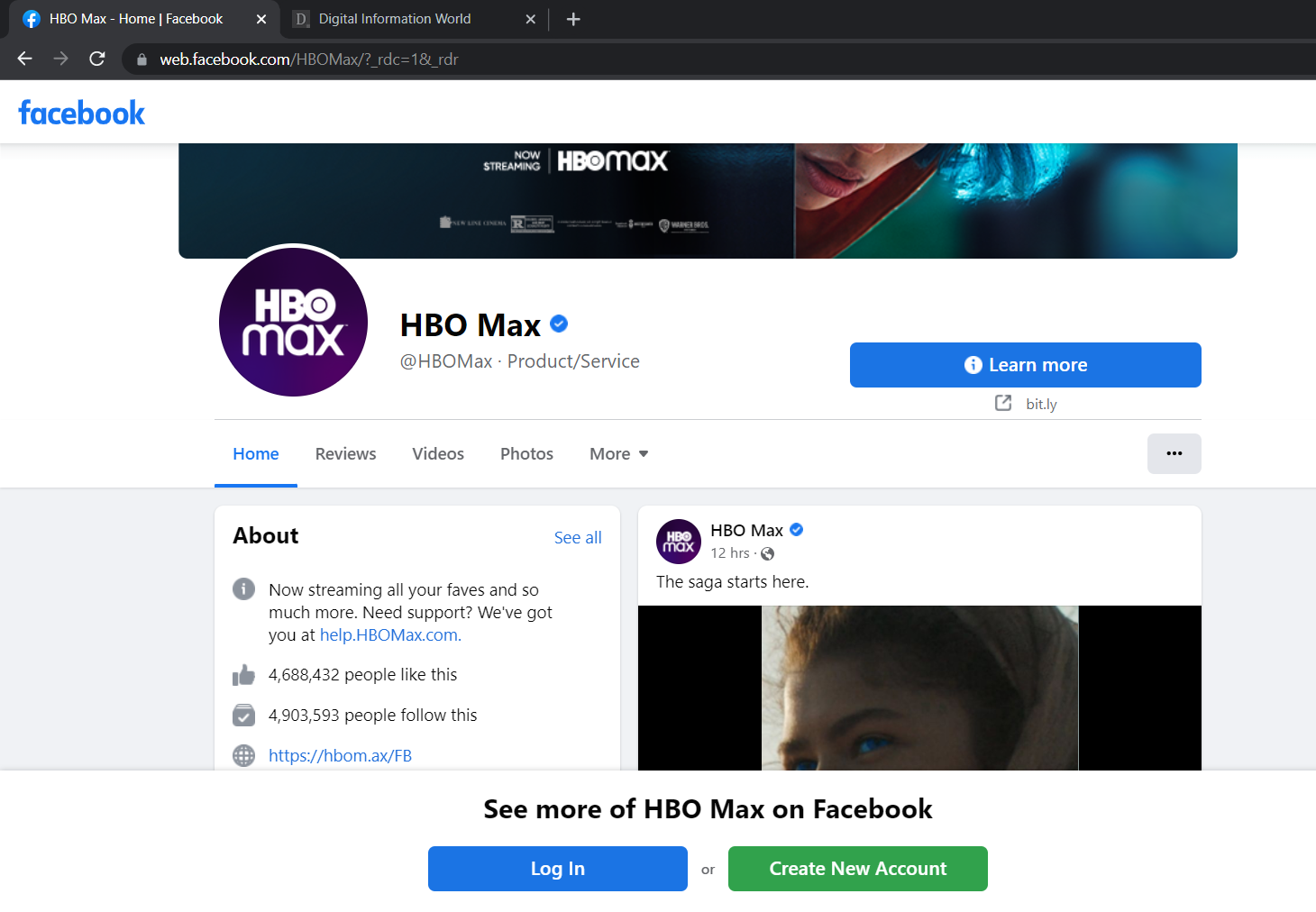Open the post video thumbnail
The width and height of the screenshot is (1316, 912).
tap(919, 688)
